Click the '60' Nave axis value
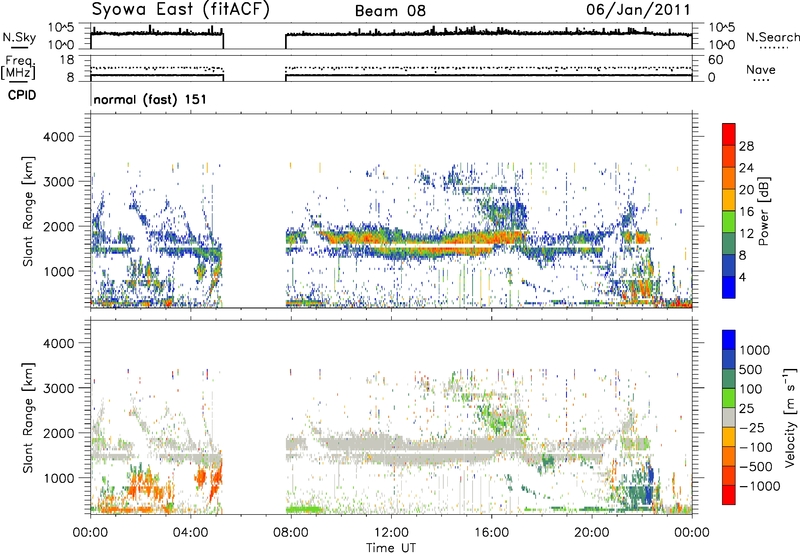The width and height of the screenshot is (800, 554). pos(715,60)
